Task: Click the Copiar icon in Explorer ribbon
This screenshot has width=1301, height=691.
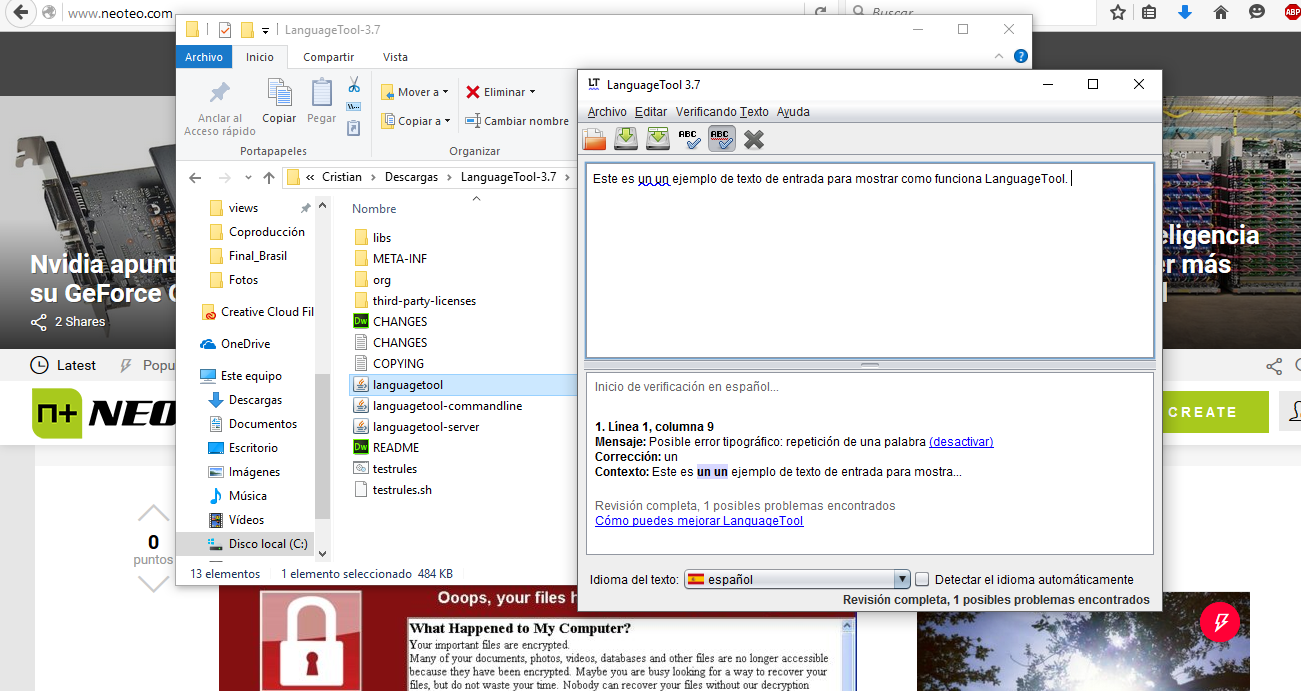Action: click(279, 92)
